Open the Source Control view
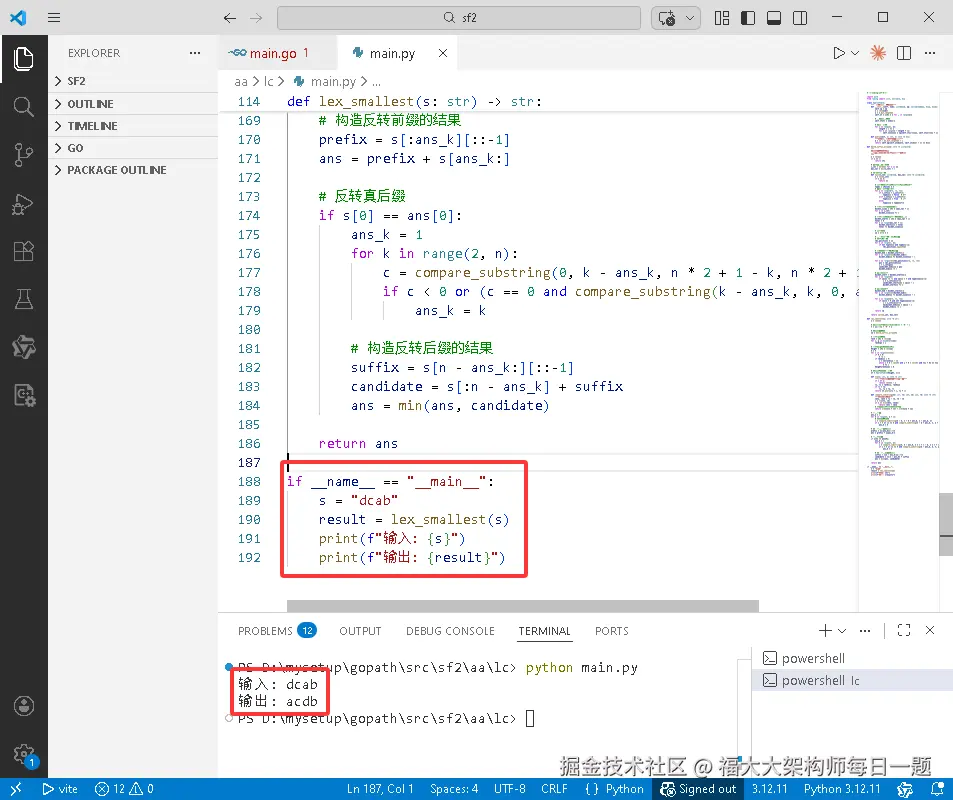953x800 pixels. tap(23, 154)
